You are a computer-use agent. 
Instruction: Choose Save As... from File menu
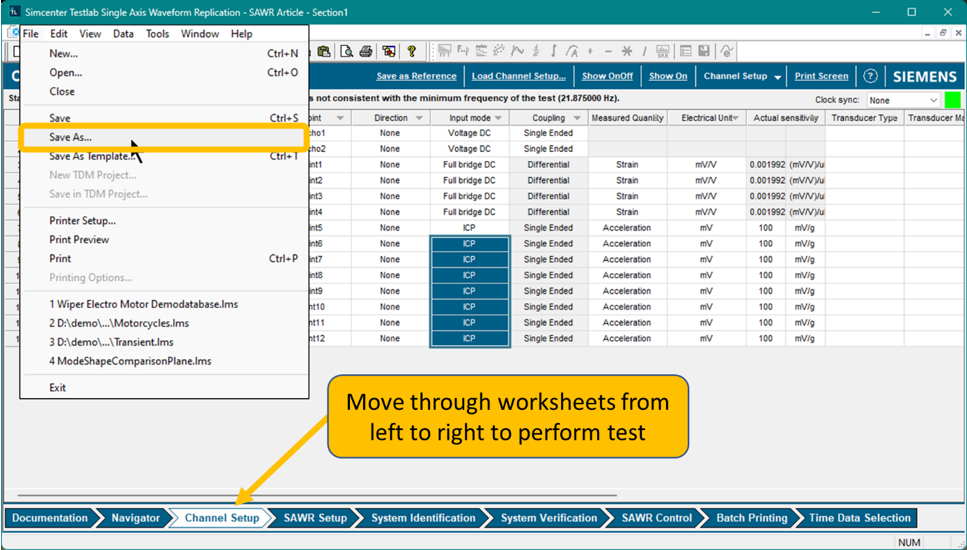click(x=71, y=137)
